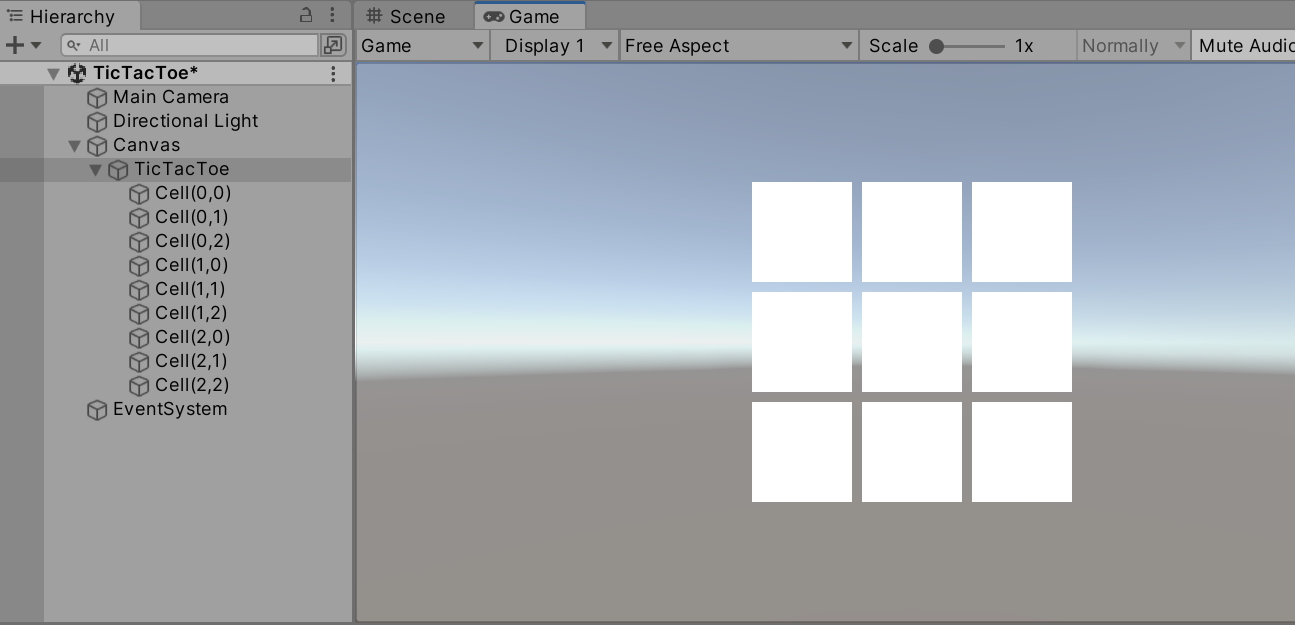
Task: Select the Game tab
Action: pos(530,17)
